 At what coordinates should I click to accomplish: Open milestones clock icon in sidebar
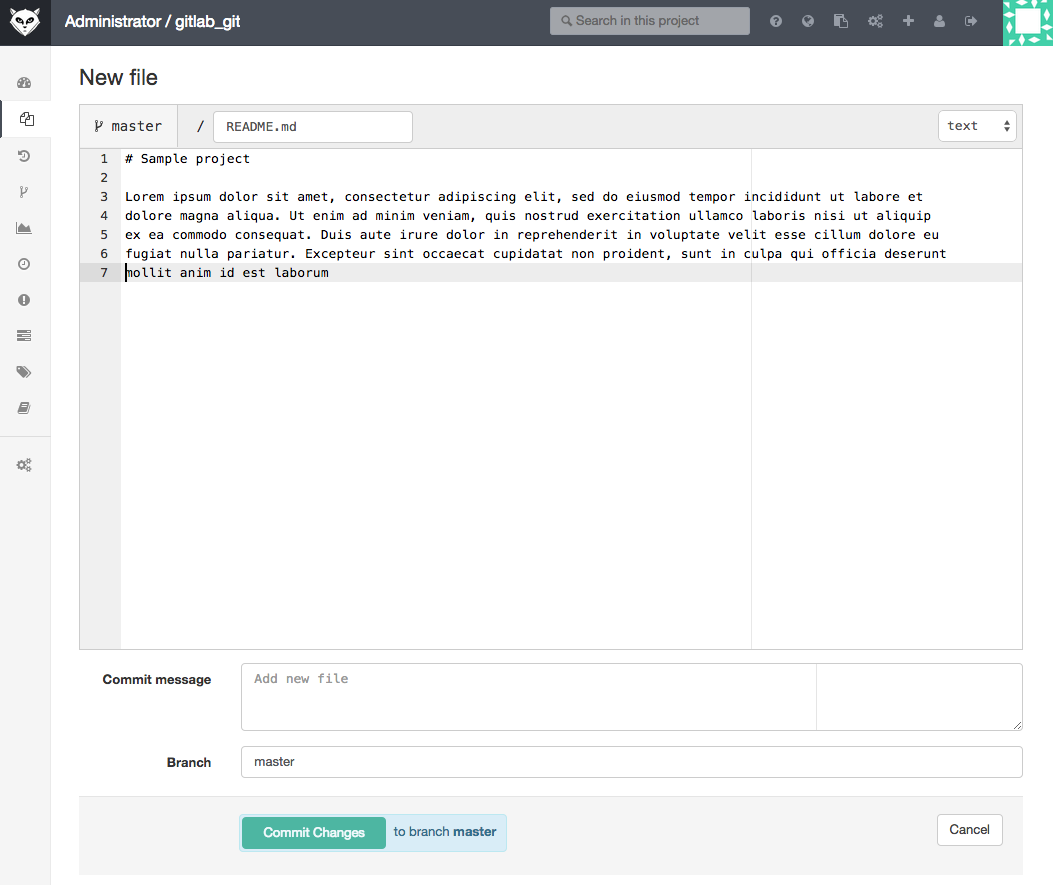tap(24, 264)
